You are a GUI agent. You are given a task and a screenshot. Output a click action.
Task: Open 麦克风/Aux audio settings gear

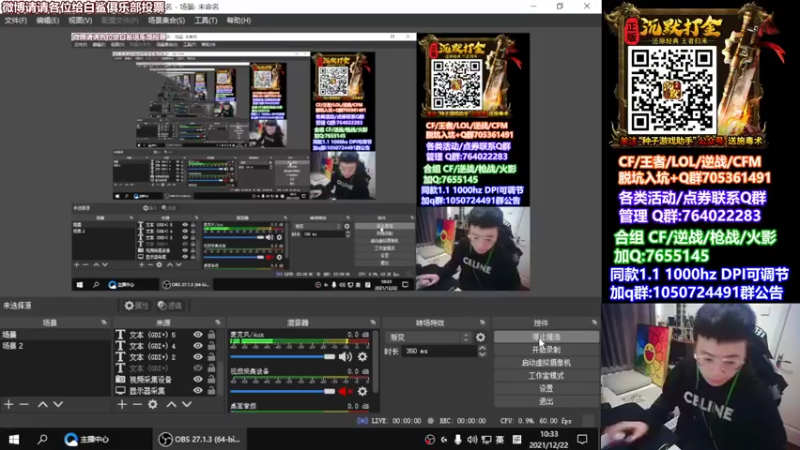[x=362, y=357]
